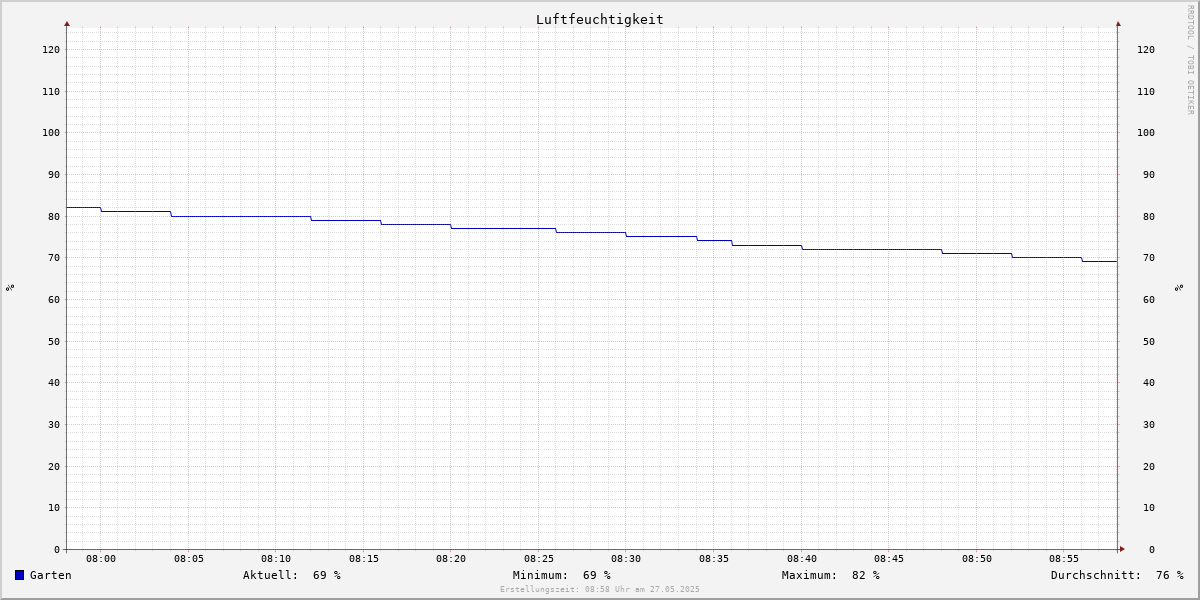Click the left-axis value 90
Screen dimensions: 1200x600
pos(54,174)
